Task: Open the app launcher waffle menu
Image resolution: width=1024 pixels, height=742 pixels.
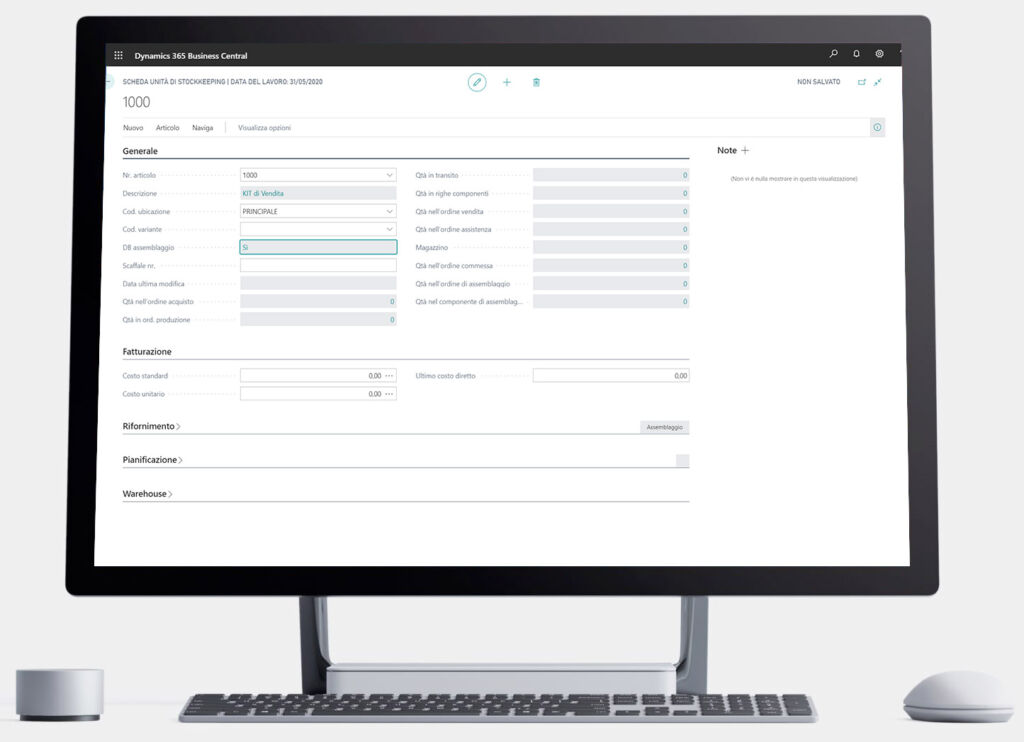Action: tap(119, 55)
